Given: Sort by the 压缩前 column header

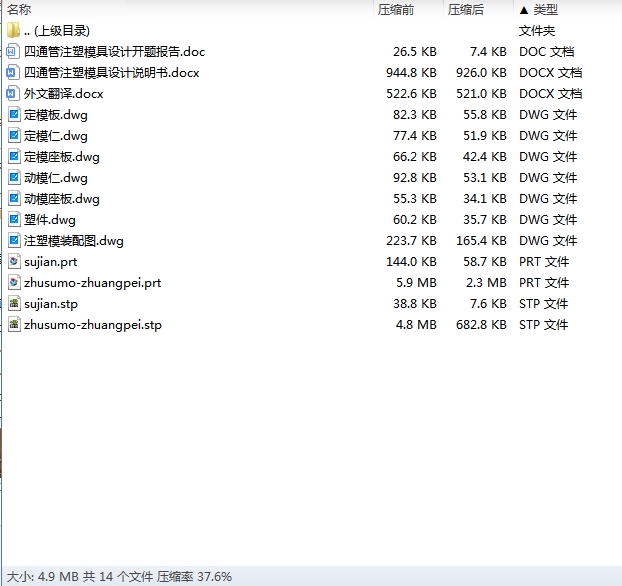Looking at the screenshot, I should tap(395, 10).
